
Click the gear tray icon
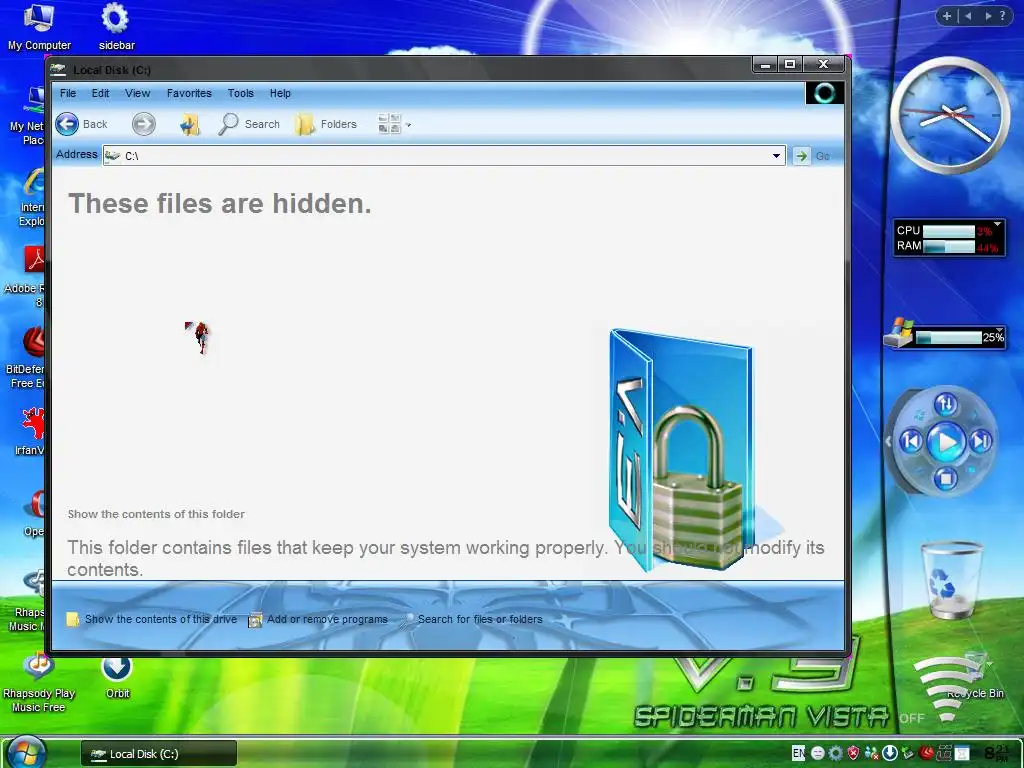[835, 753]
